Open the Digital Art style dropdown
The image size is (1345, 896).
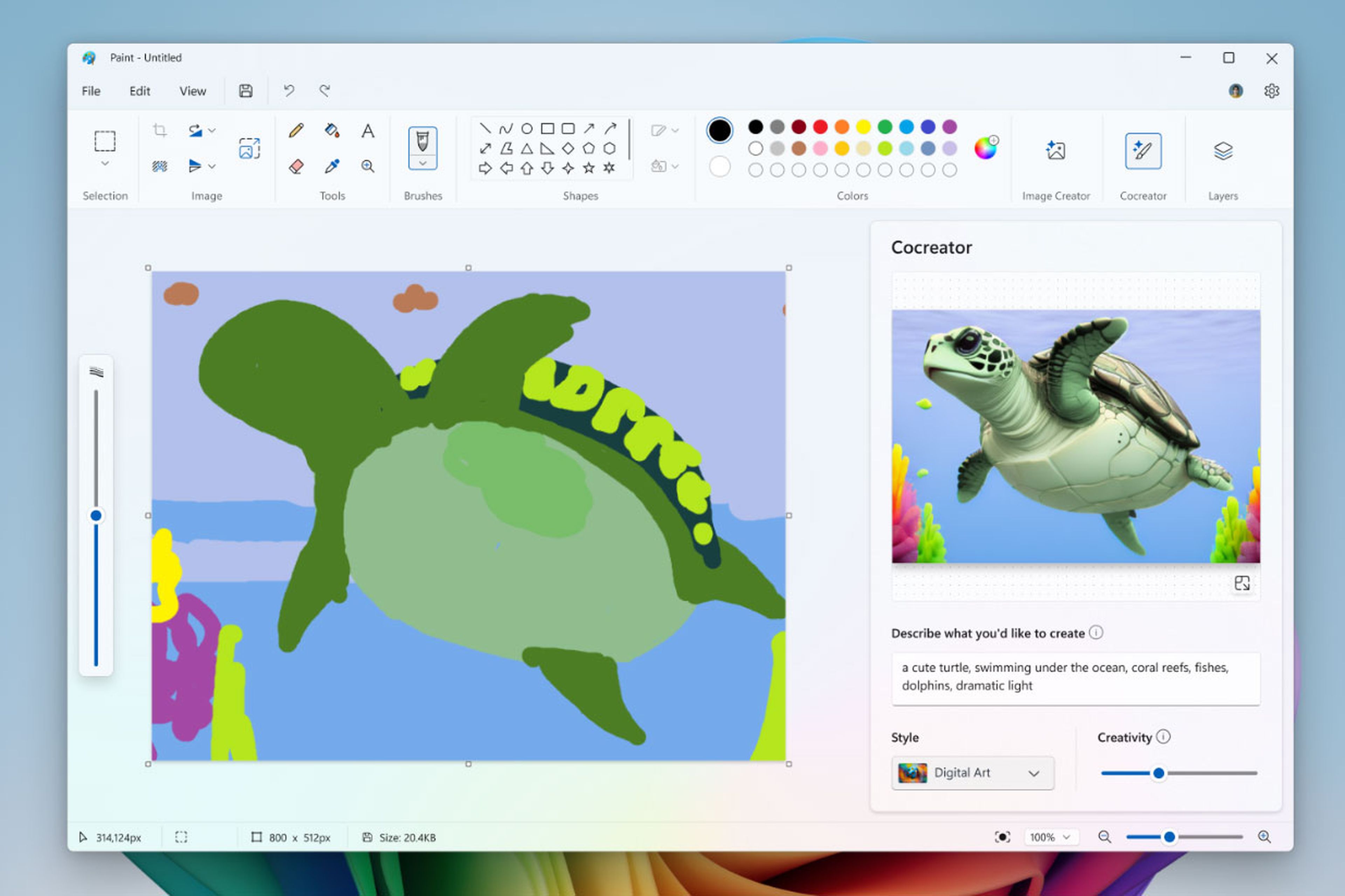pos(972,772)
